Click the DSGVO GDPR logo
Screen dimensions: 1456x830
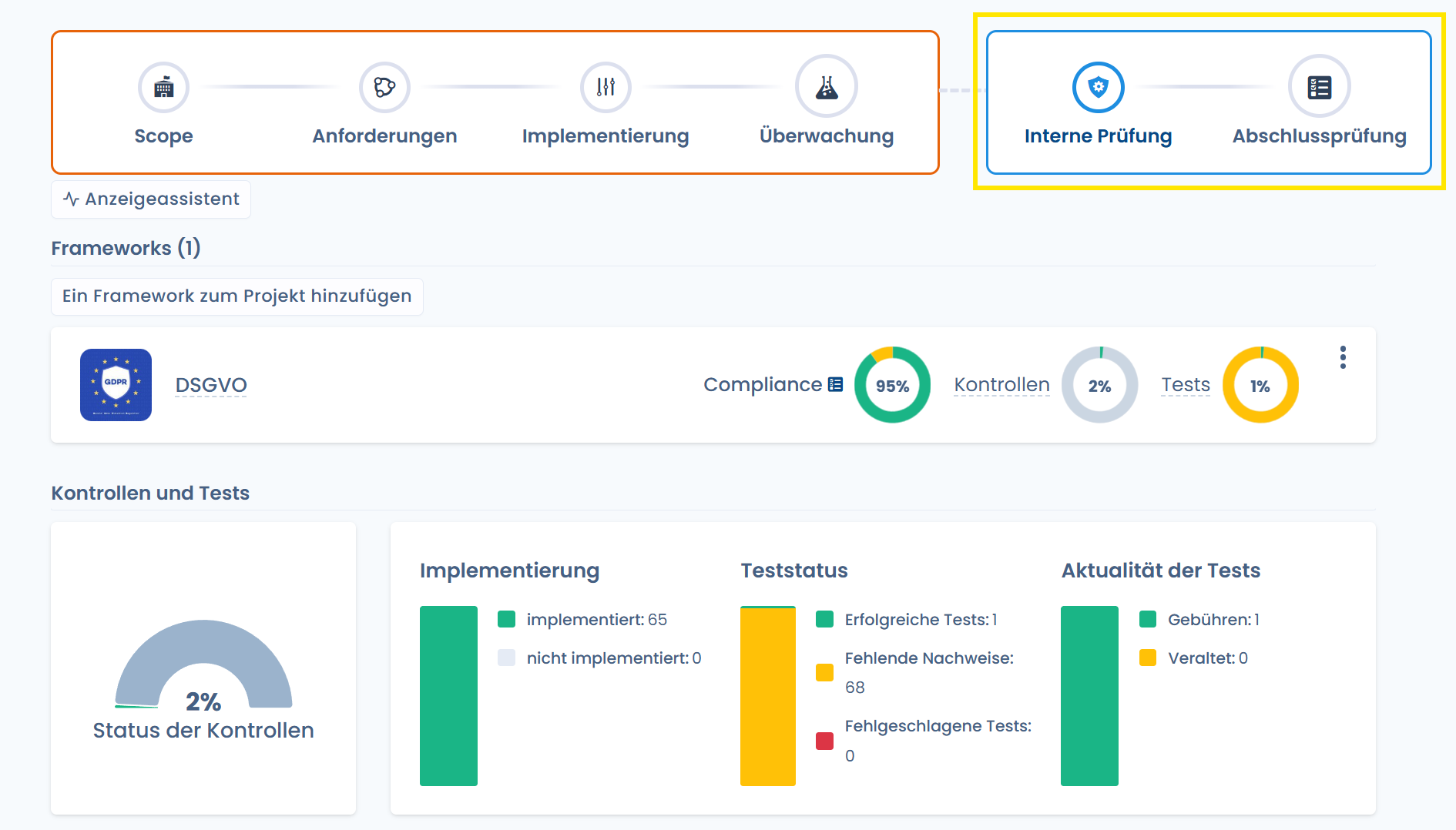click(116, 385)
